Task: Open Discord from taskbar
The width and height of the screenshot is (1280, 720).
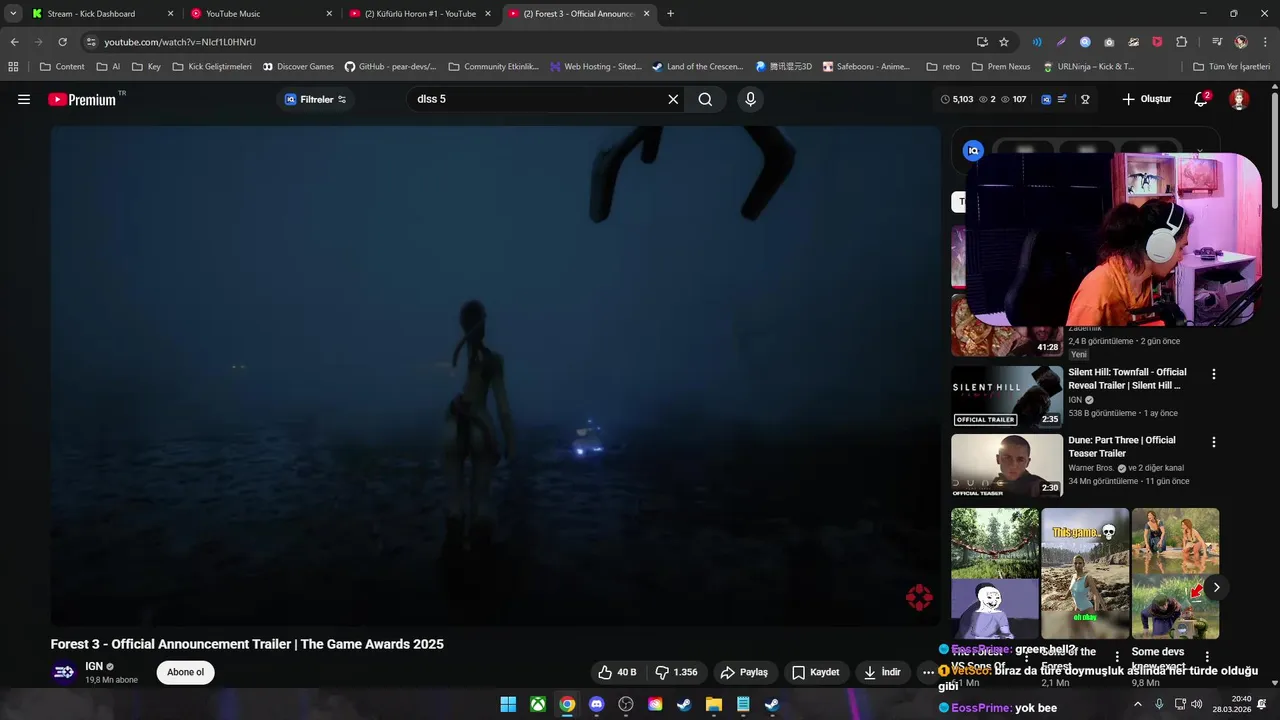Action: (x=597, y=704)
